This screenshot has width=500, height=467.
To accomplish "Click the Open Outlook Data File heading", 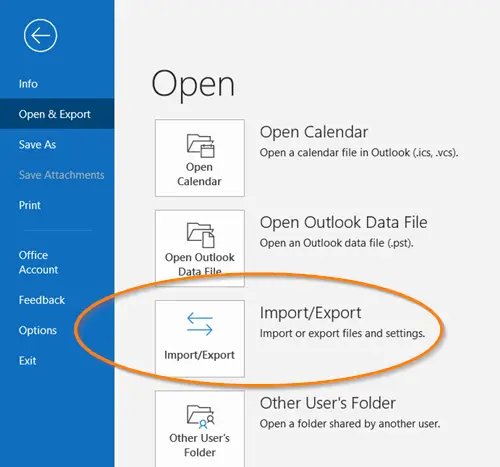I will click(344, 222).
